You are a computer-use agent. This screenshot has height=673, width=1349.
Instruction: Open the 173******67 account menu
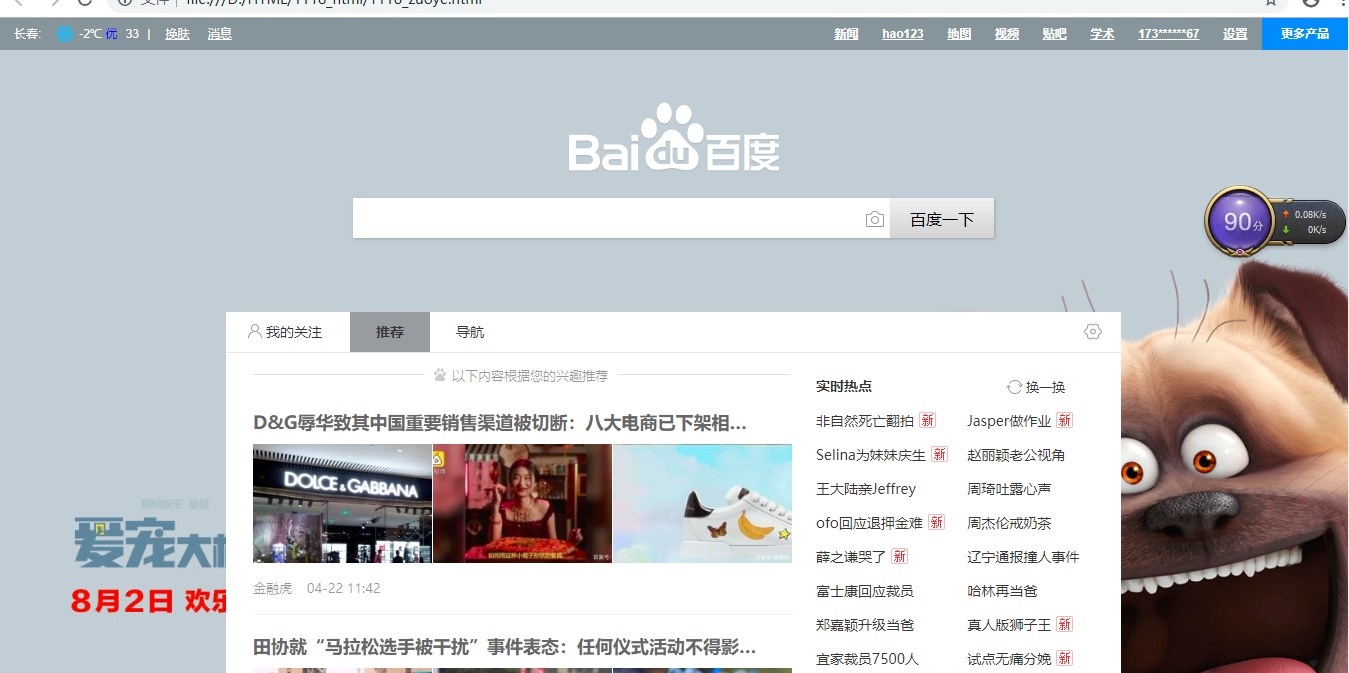click(1169, 34)
